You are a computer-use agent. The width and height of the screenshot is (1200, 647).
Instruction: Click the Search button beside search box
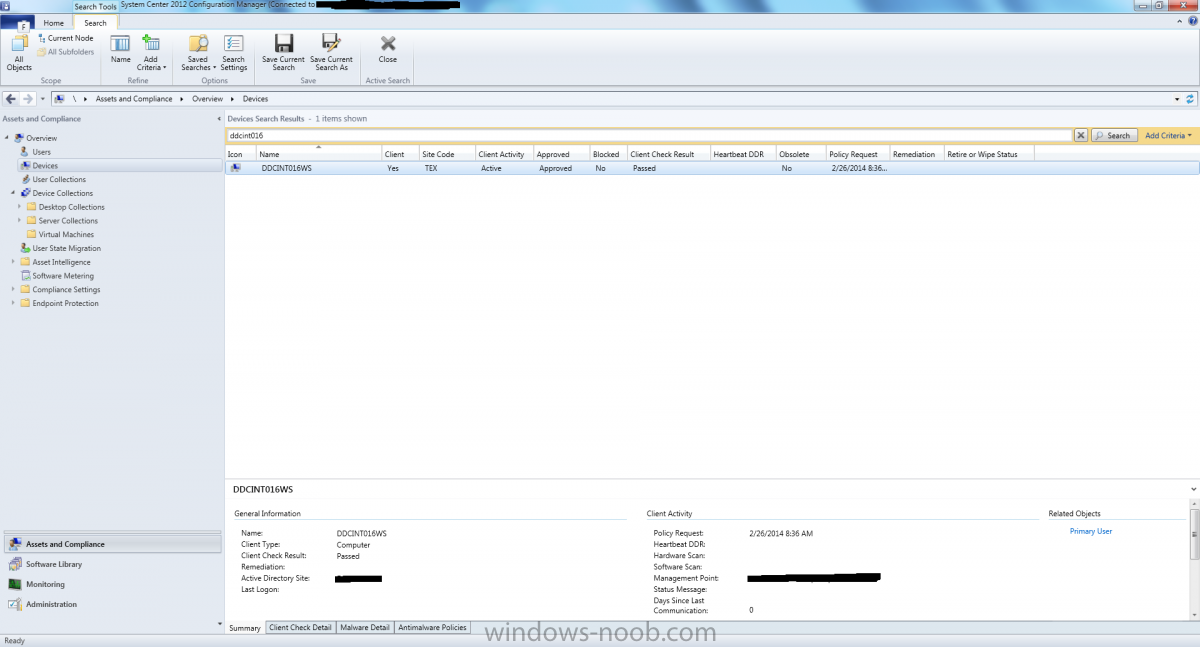pos(1113,135)
